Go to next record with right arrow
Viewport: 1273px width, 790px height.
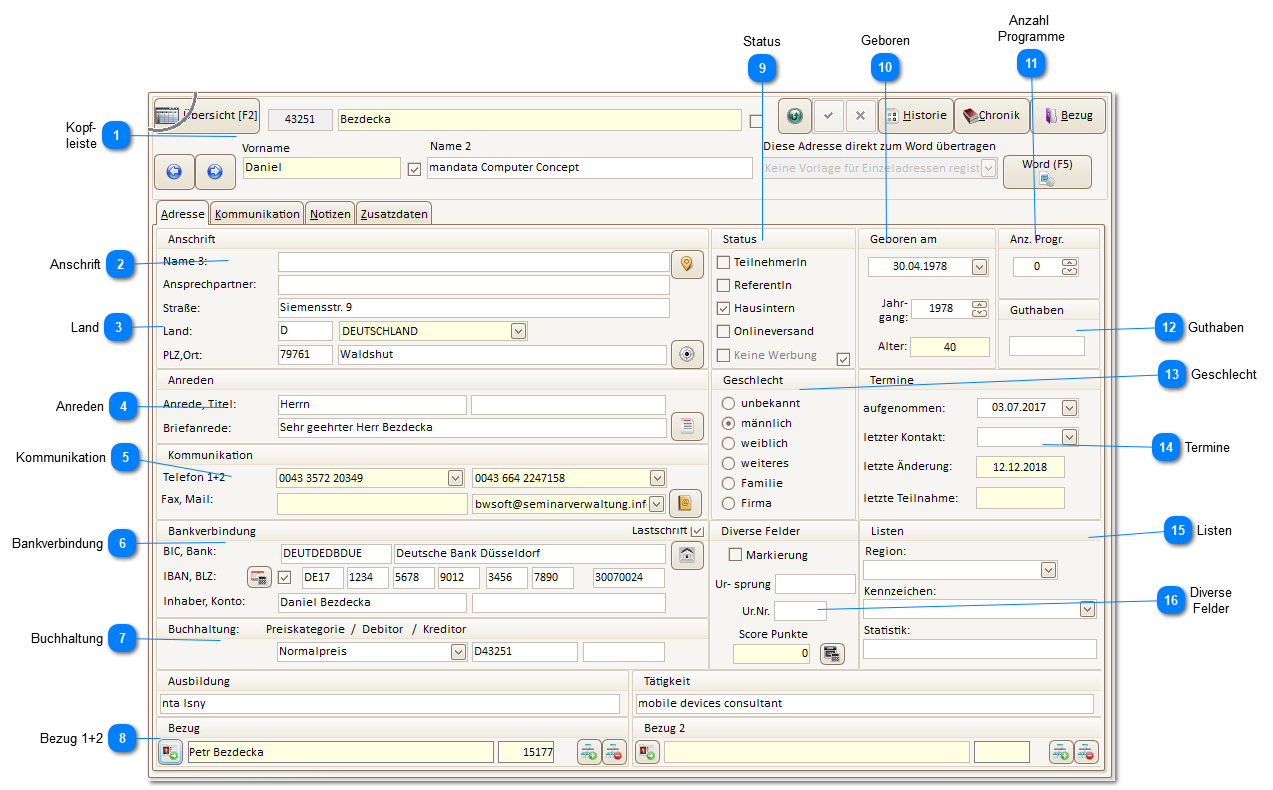click(215, 172)
